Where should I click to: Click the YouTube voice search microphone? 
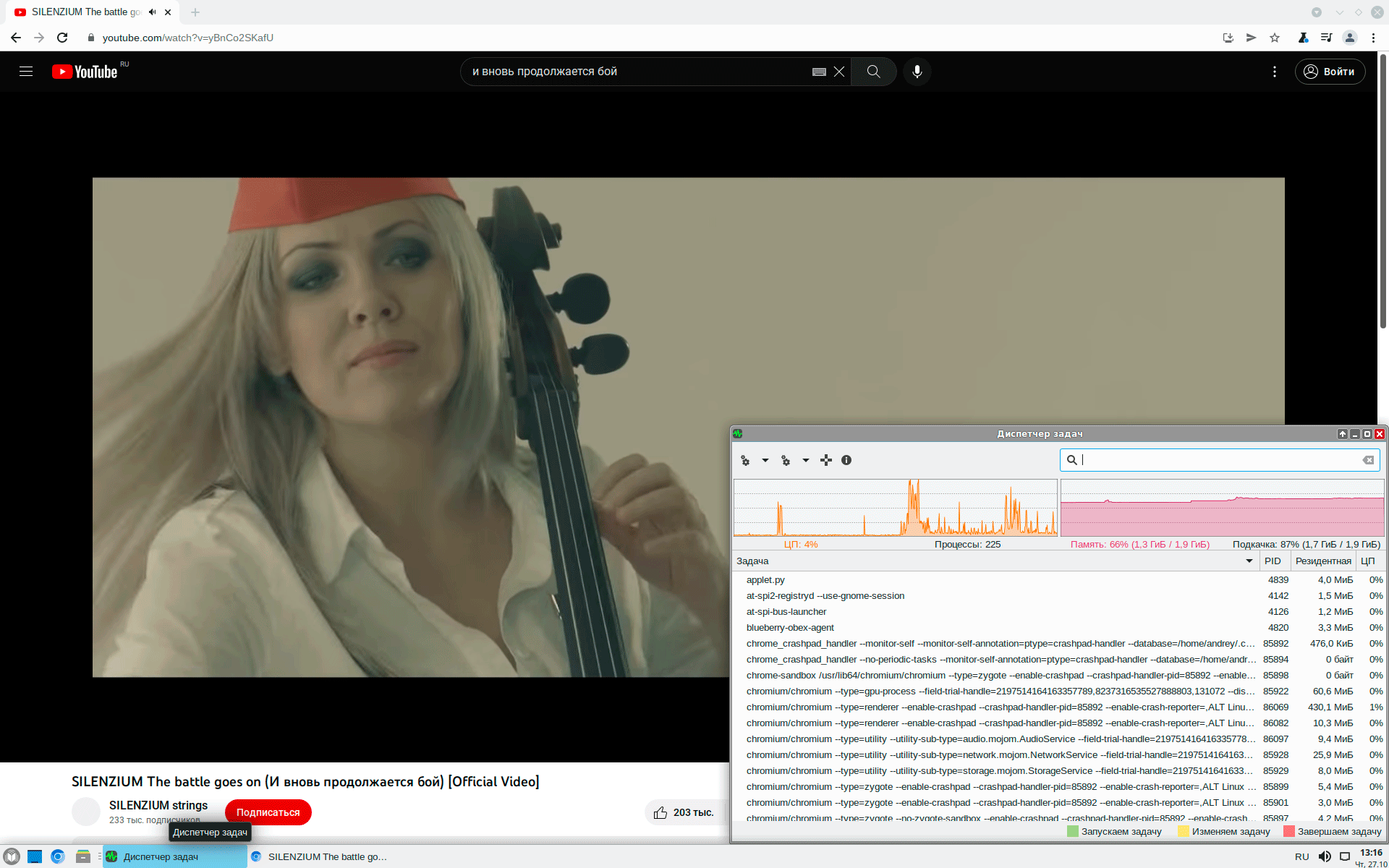(x=917, y=72)
